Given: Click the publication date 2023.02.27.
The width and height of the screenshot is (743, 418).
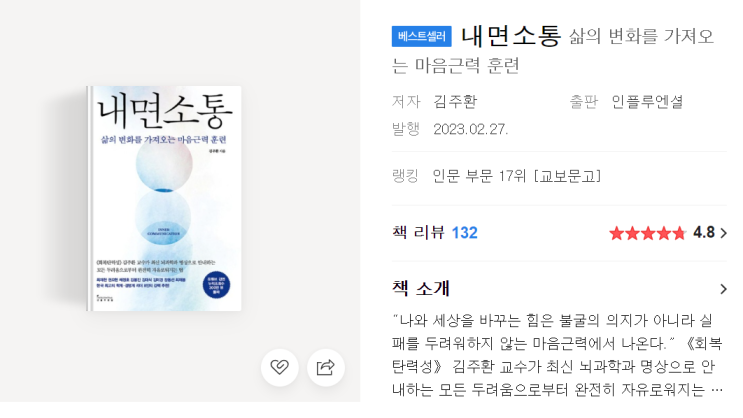Looking at the screenshot, I should tap(471, 129).
